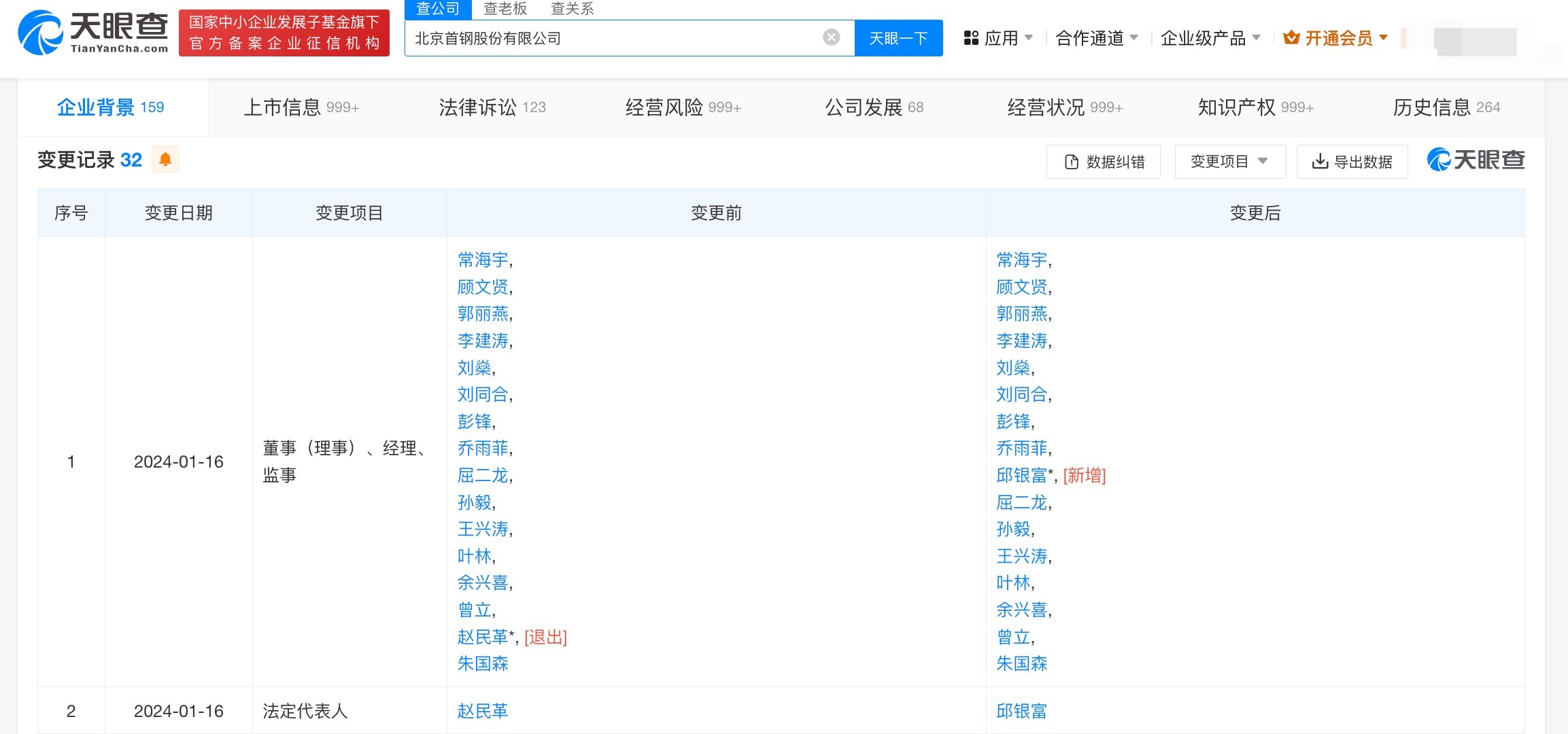
Task: Click the bell alert icon beside 变更记录
Action: pos(165,160)
